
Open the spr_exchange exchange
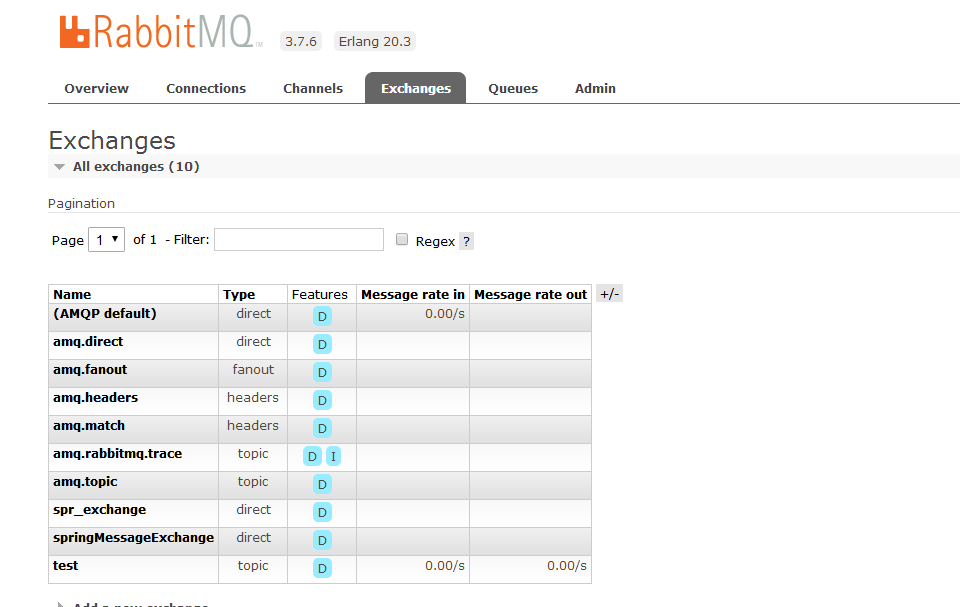pos(99,510)
